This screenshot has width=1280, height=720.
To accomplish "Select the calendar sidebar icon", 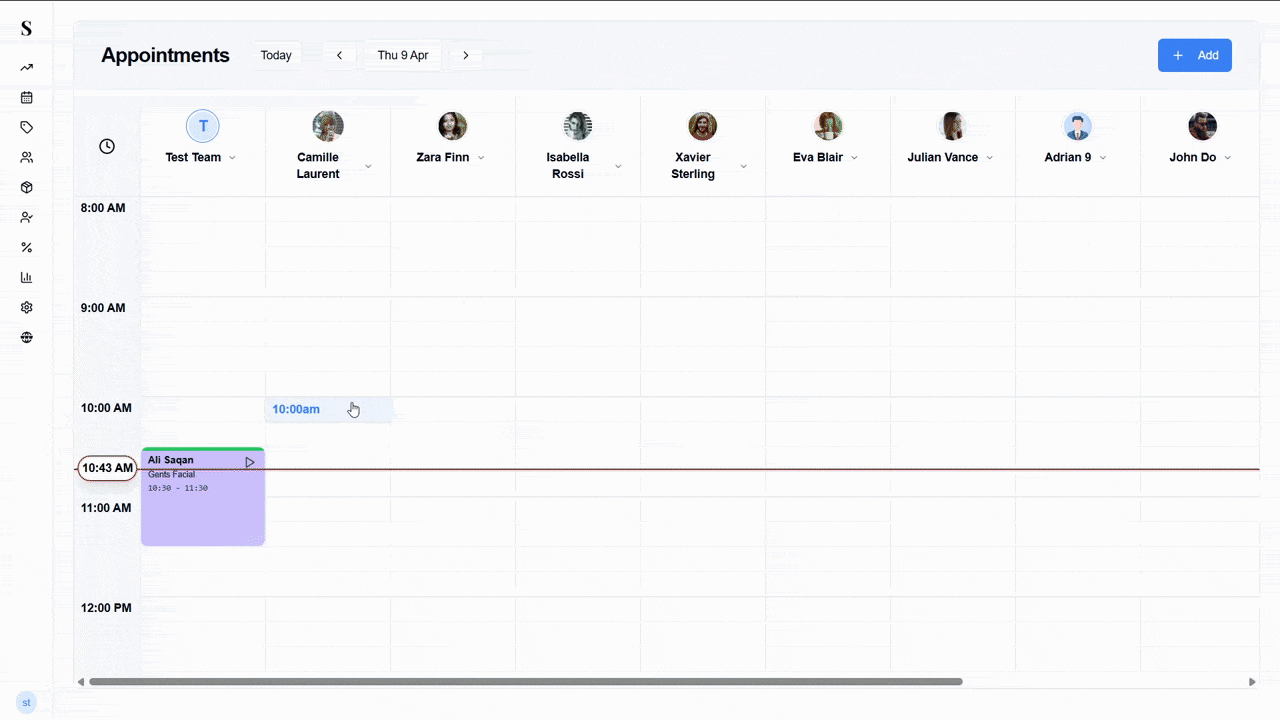I will [26, 97].
